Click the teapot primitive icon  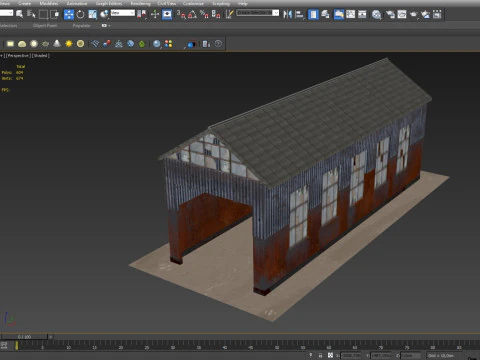(45, 44)
